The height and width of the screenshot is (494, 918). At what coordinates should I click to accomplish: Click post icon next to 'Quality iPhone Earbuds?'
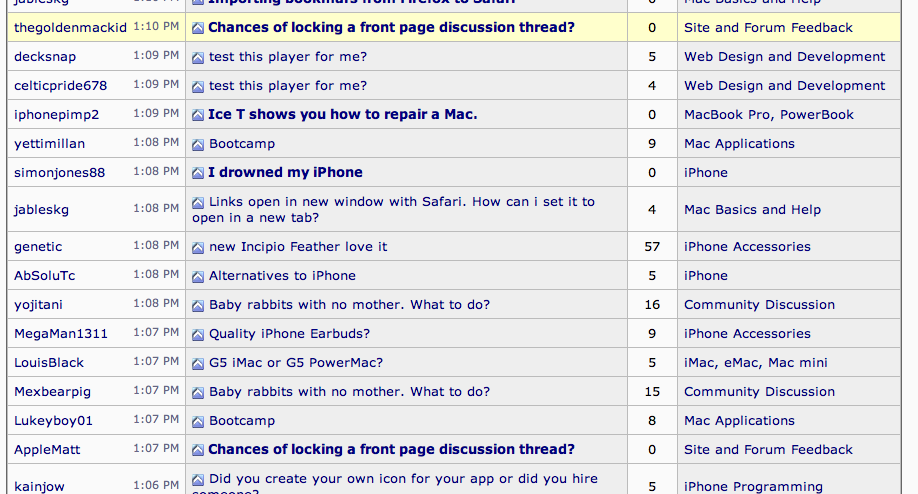click(x=198, y=334)
